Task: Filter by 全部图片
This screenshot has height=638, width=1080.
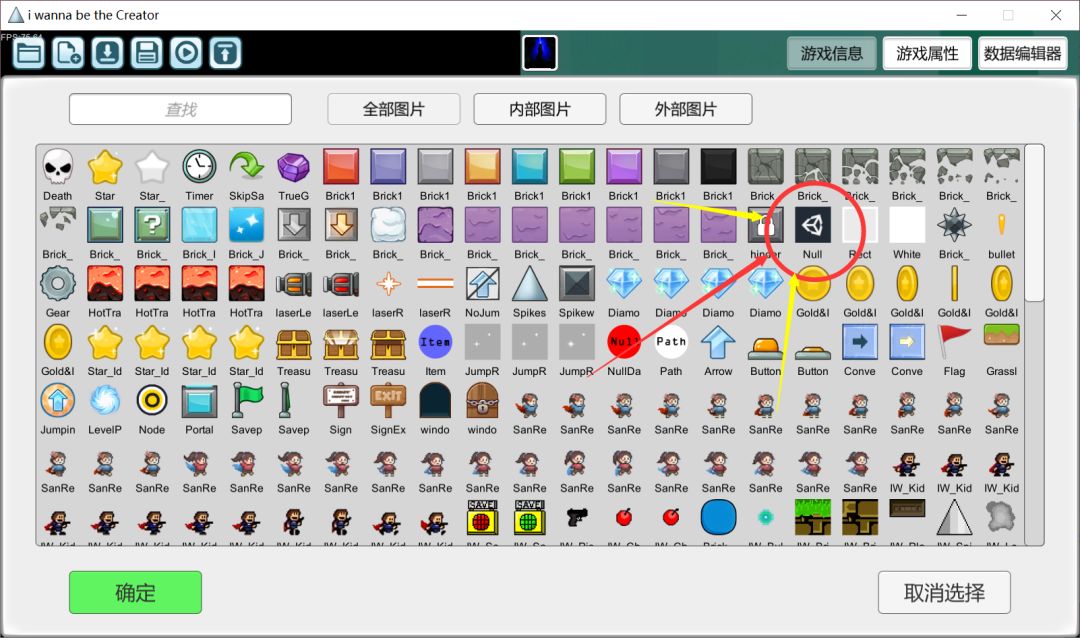Action: (x=394, y=109)
